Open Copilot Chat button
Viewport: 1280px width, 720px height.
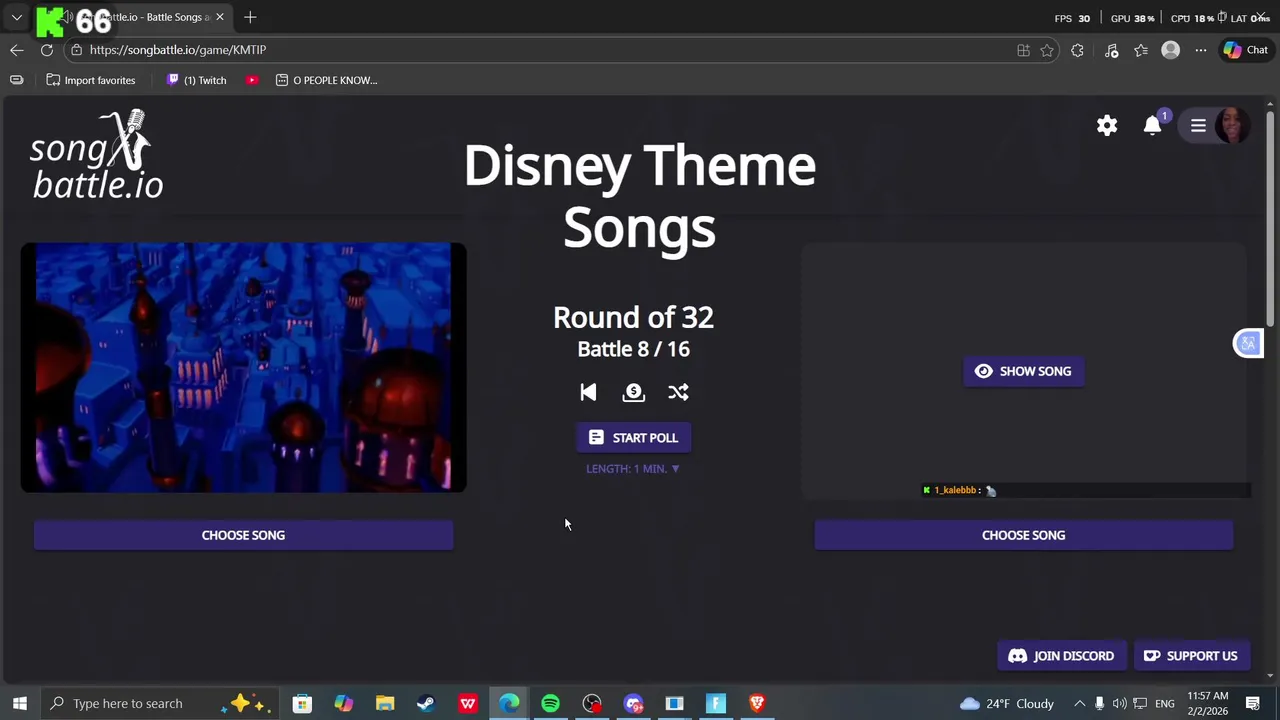(x=1245, y=50)
